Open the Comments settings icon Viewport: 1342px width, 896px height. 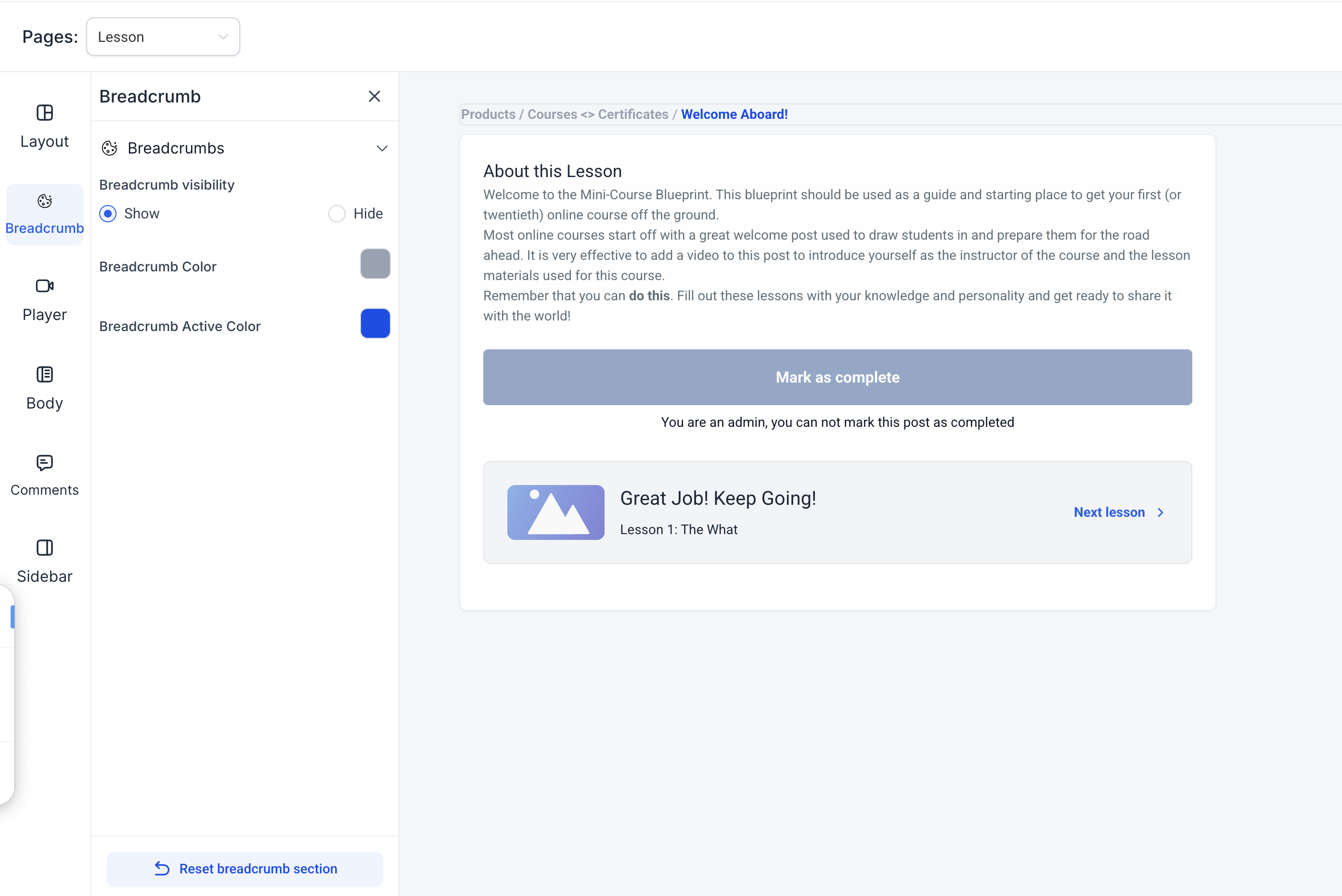pos(45,462)
